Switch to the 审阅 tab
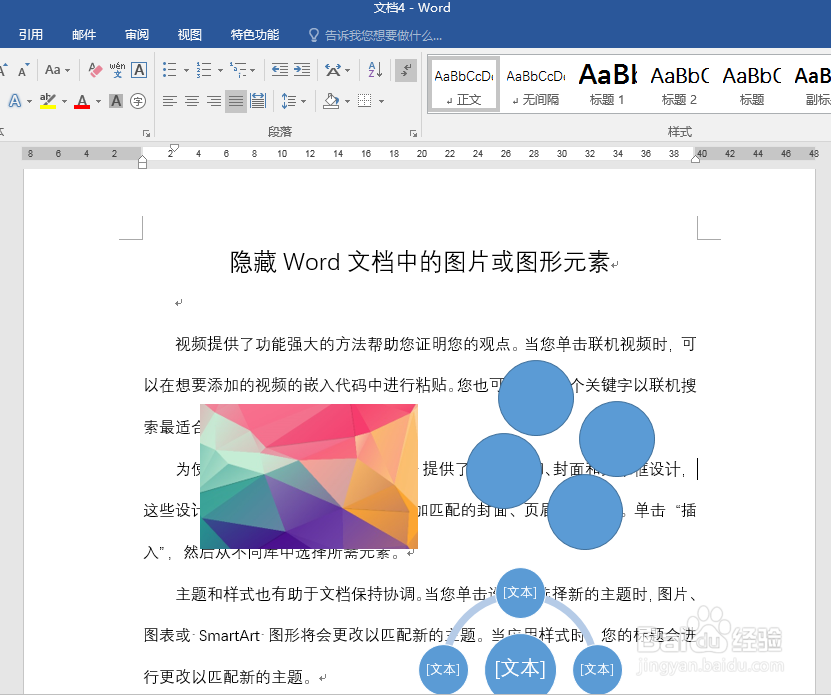Image resolution: width=831 pixels, height=695 pixels. coord(137,35)
